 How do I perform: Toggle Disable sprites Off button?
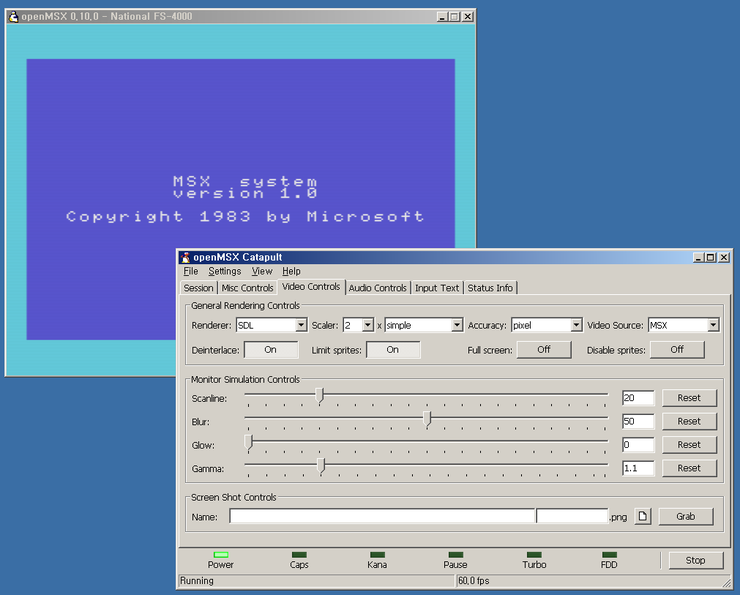coord(677,350)
